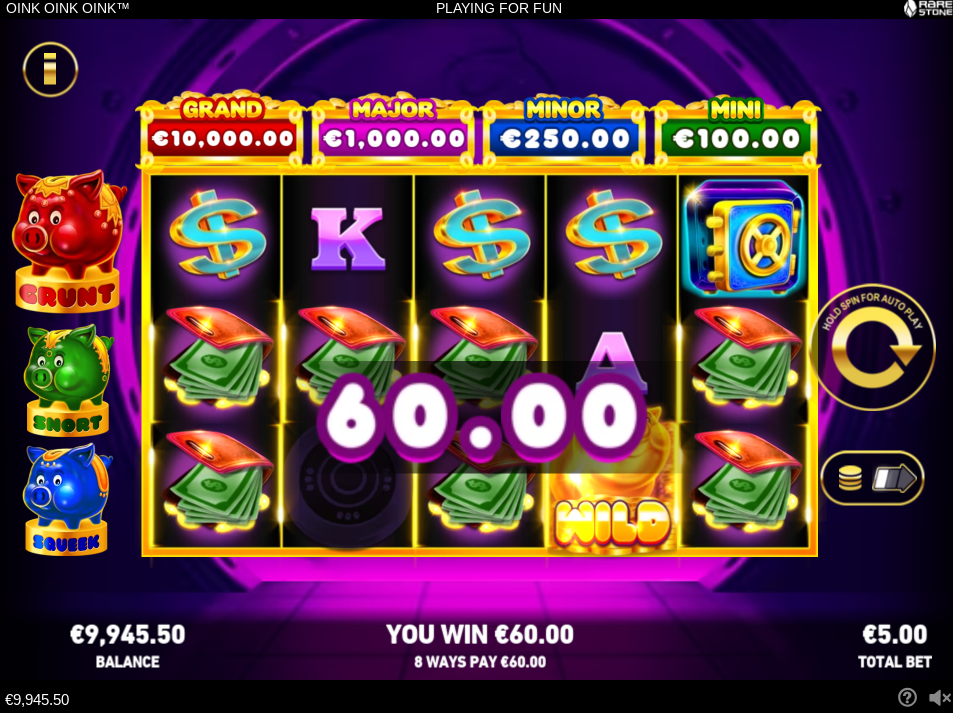Click the red Grunt piggy bank

tap(68, 241)
